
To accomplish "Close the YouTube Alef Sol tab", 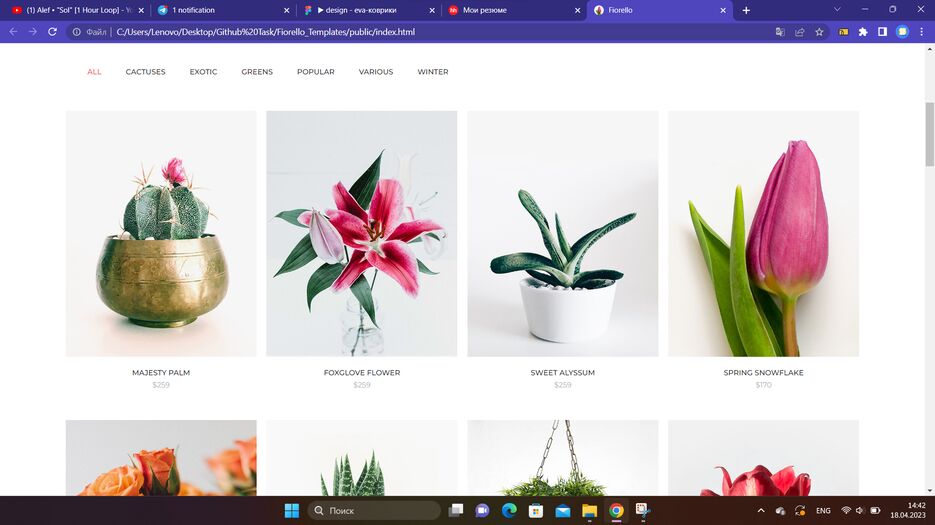I will (141, 10).
